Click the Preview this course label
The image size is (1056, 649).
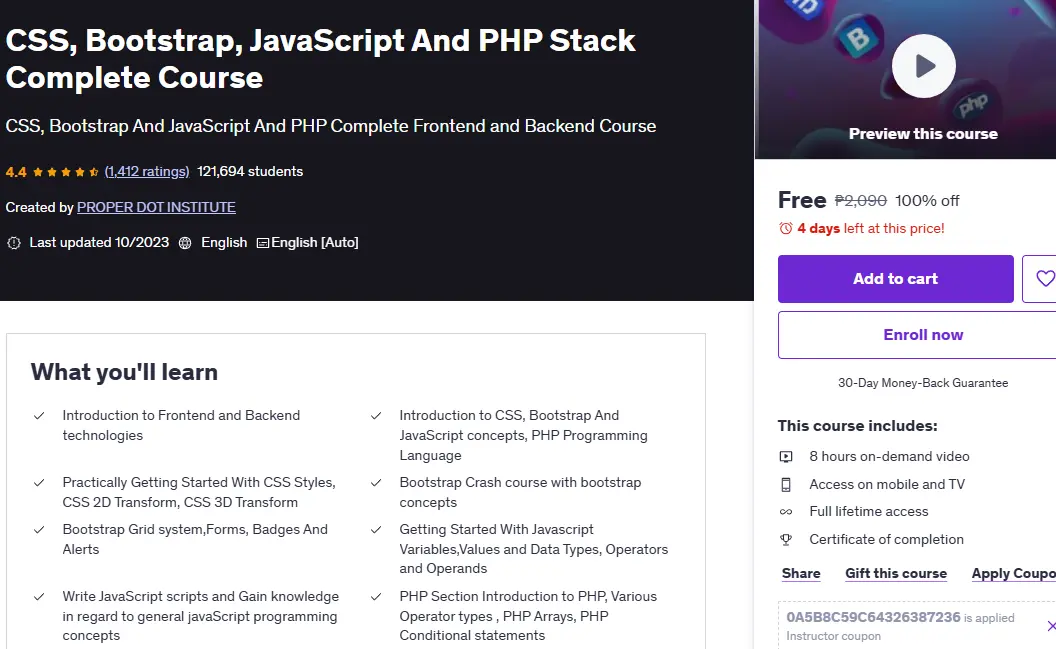(x=923, y=134)
